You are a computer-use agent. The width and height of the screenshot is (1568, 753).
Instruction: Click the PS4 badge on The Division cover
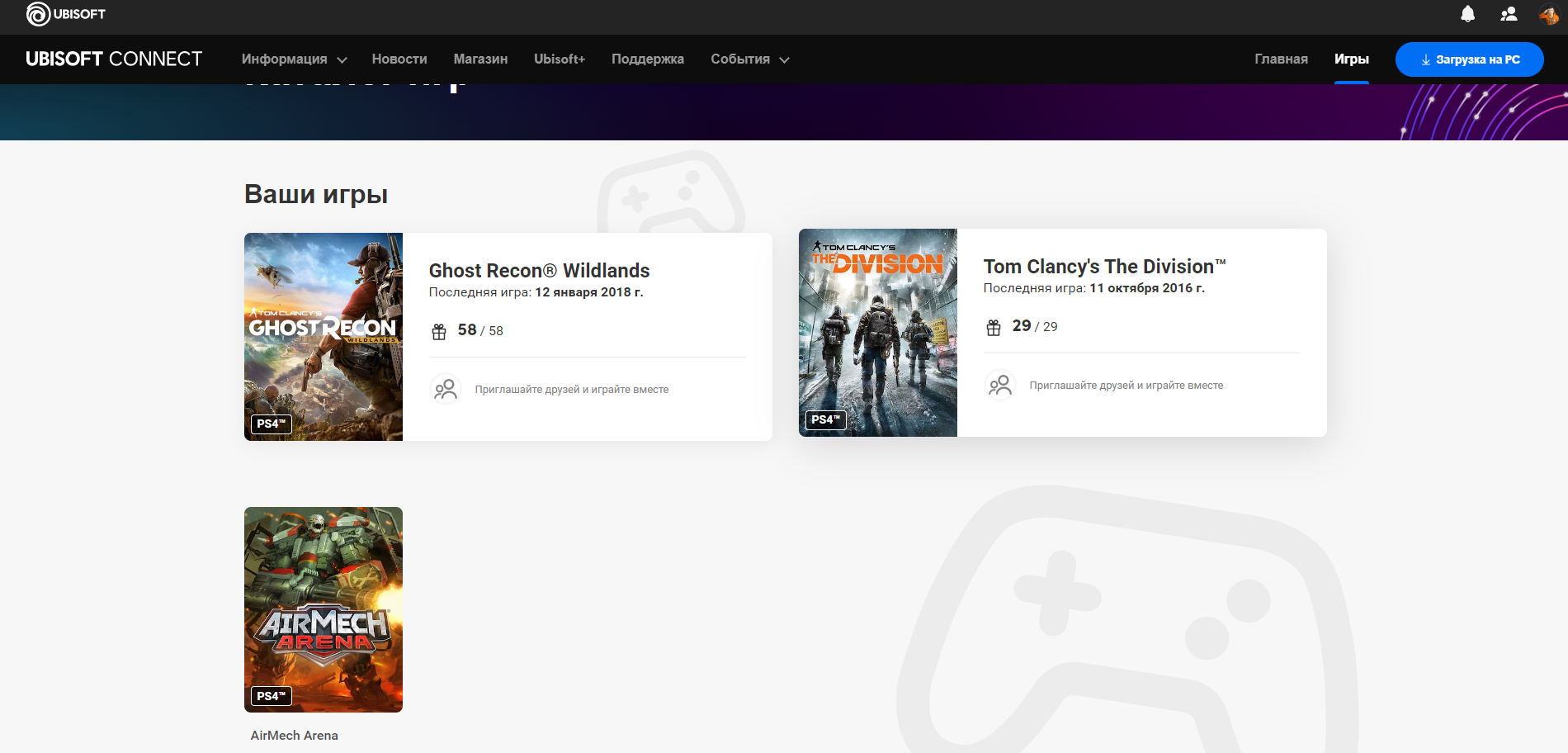tap(826, 420)
